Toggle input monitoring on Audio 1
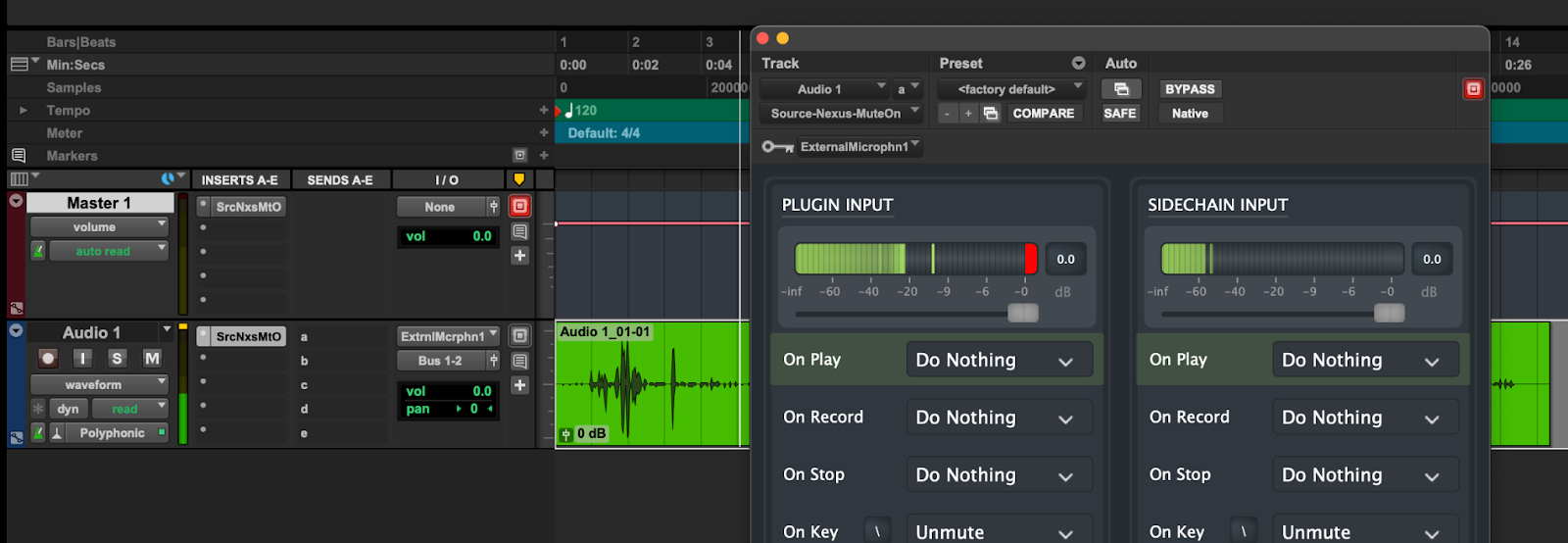1568x543 pixels. [82, 359]
